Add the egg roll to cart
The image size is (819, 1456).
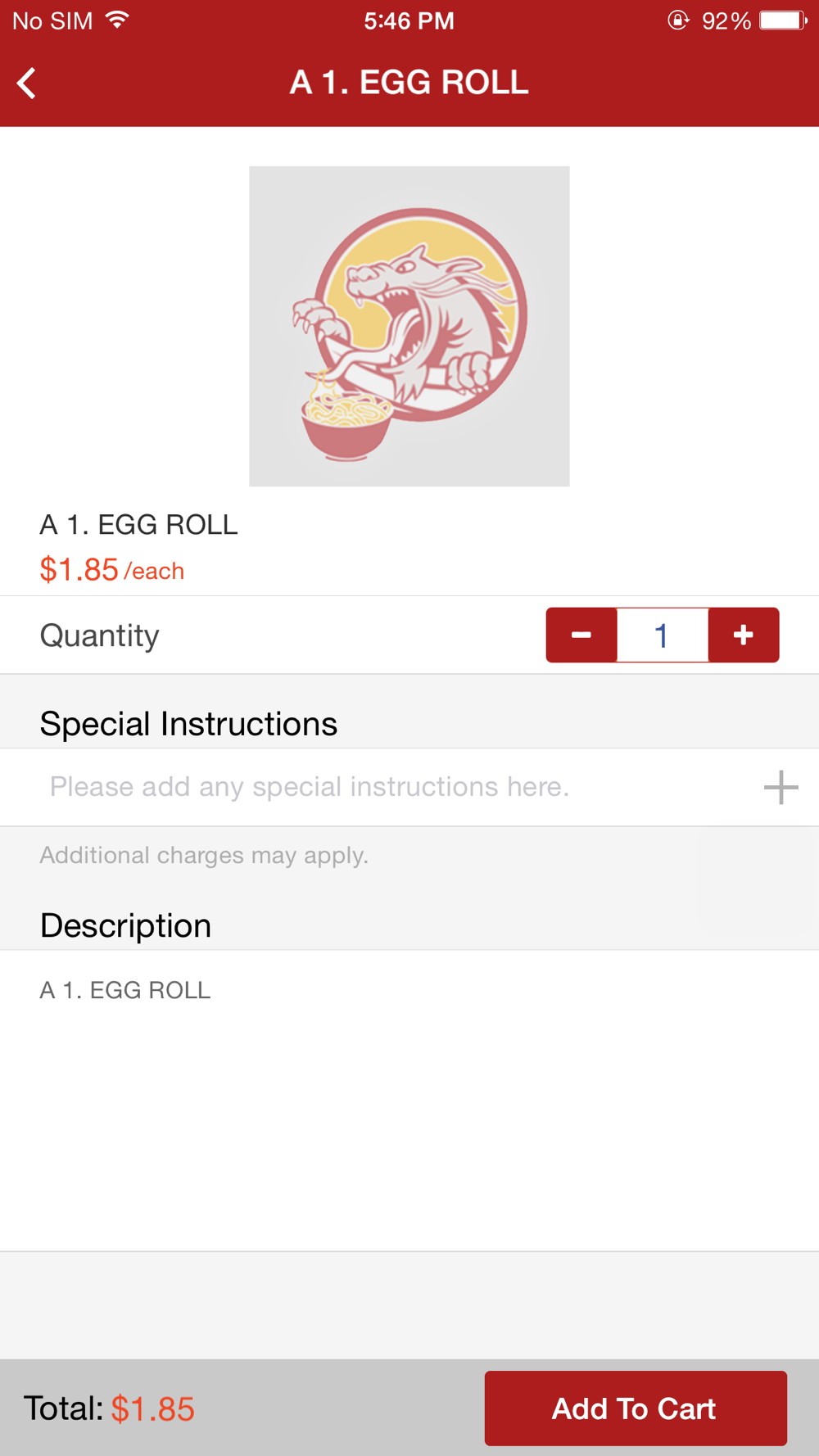(x=636, y=1408)
